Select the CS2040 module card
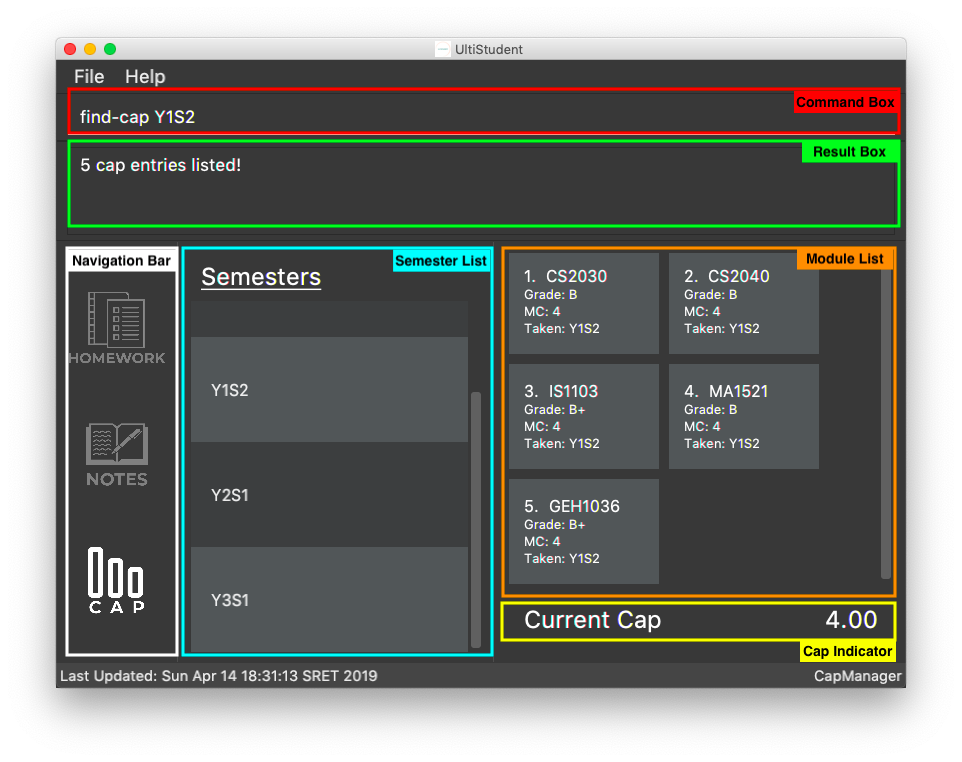This screenshot has height=762, width=962. click(744, 303)
